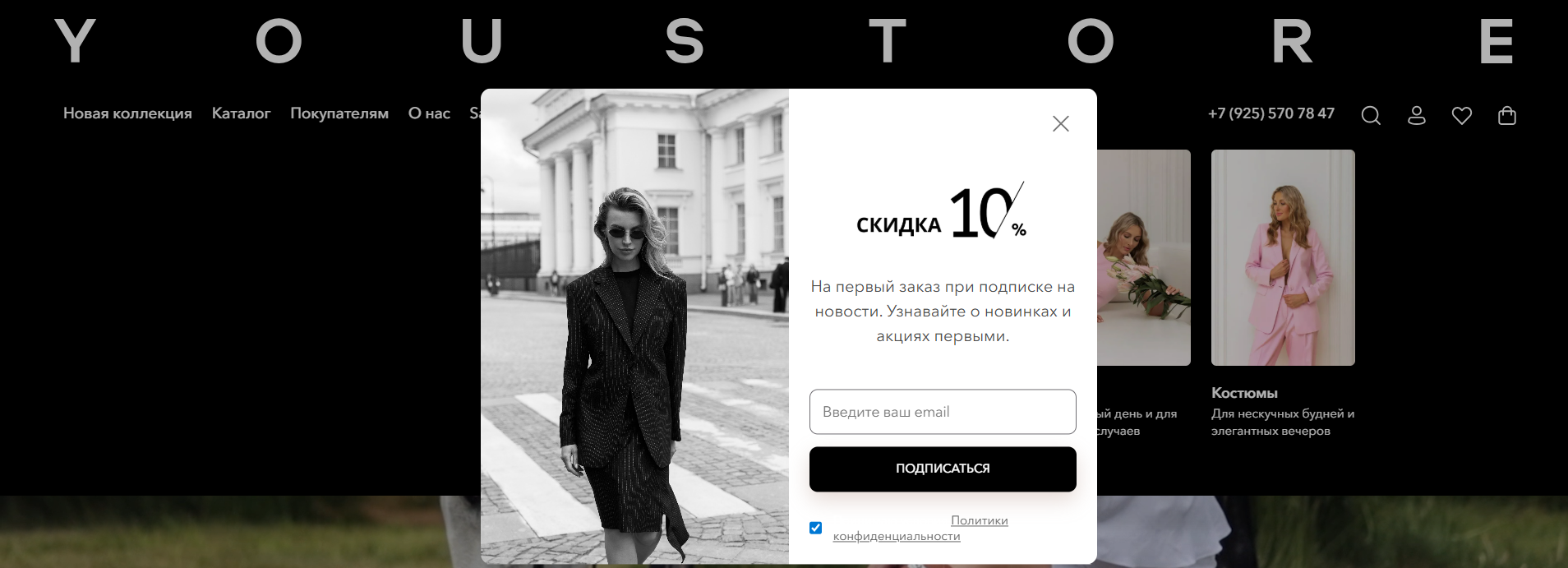Click the woman with flowers category image
The width and height of the screenshot is (1568, 568).
coord(1144,257)
